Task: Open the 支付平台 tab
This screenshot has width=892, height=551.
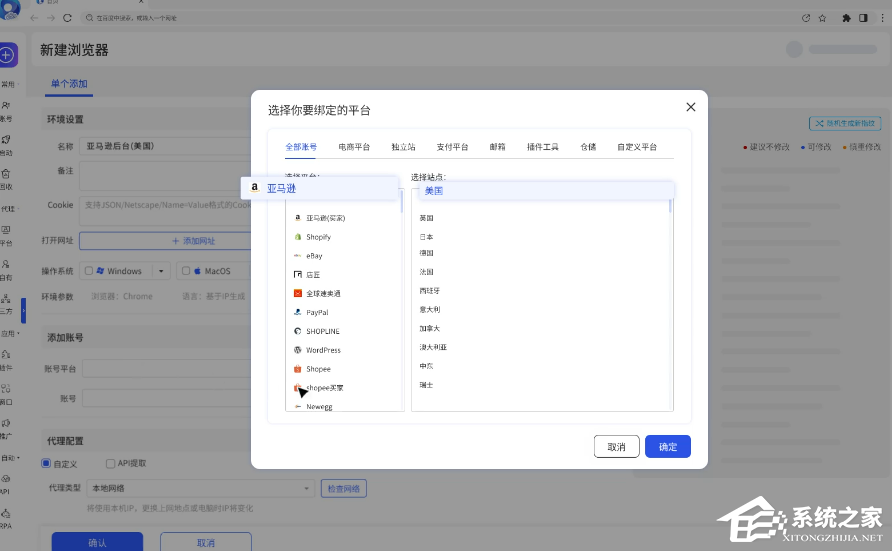Action: click(x=452, y=147)
